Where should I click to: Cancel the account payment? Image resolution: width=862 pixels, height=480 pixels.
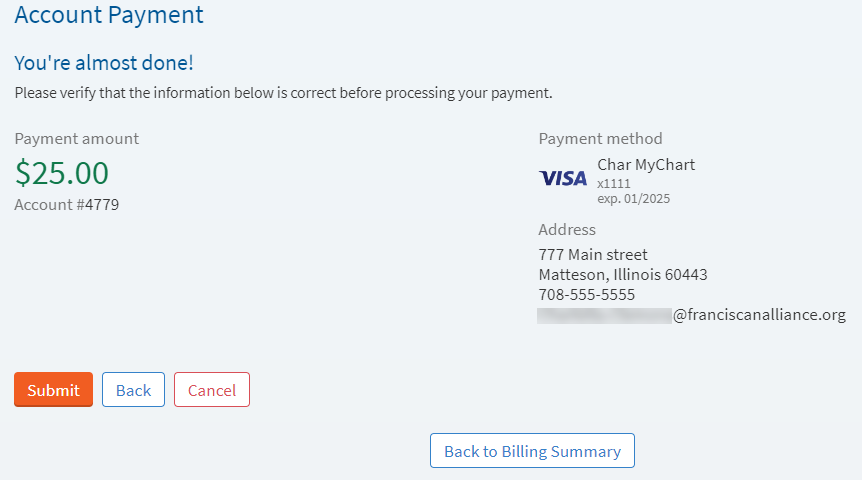tap(212, 390)
